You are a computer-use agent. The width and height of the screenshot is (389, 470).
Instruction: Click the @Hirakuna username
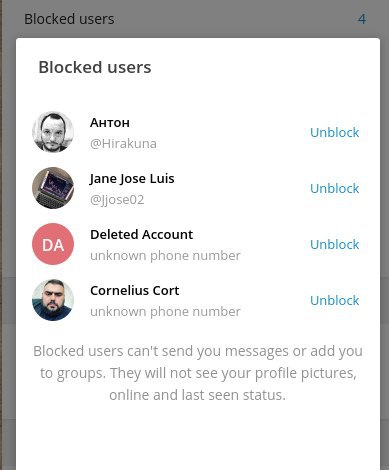point(123,144)
